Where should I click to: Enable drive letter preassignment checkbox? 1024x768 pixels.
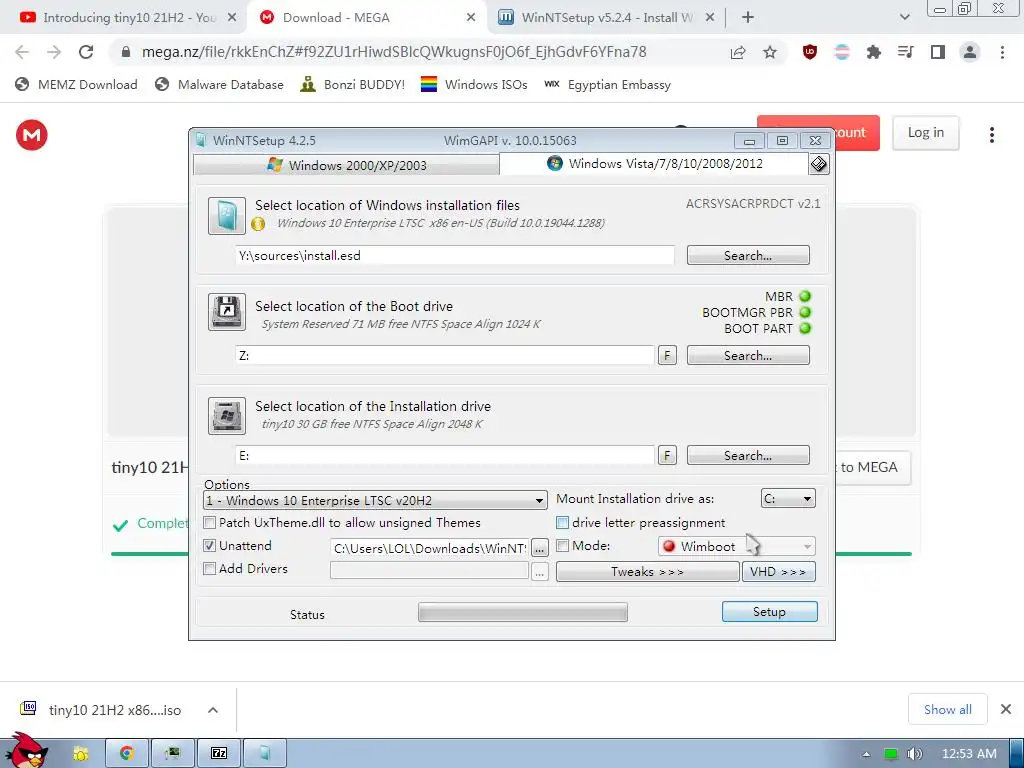(x=562, y=522)
